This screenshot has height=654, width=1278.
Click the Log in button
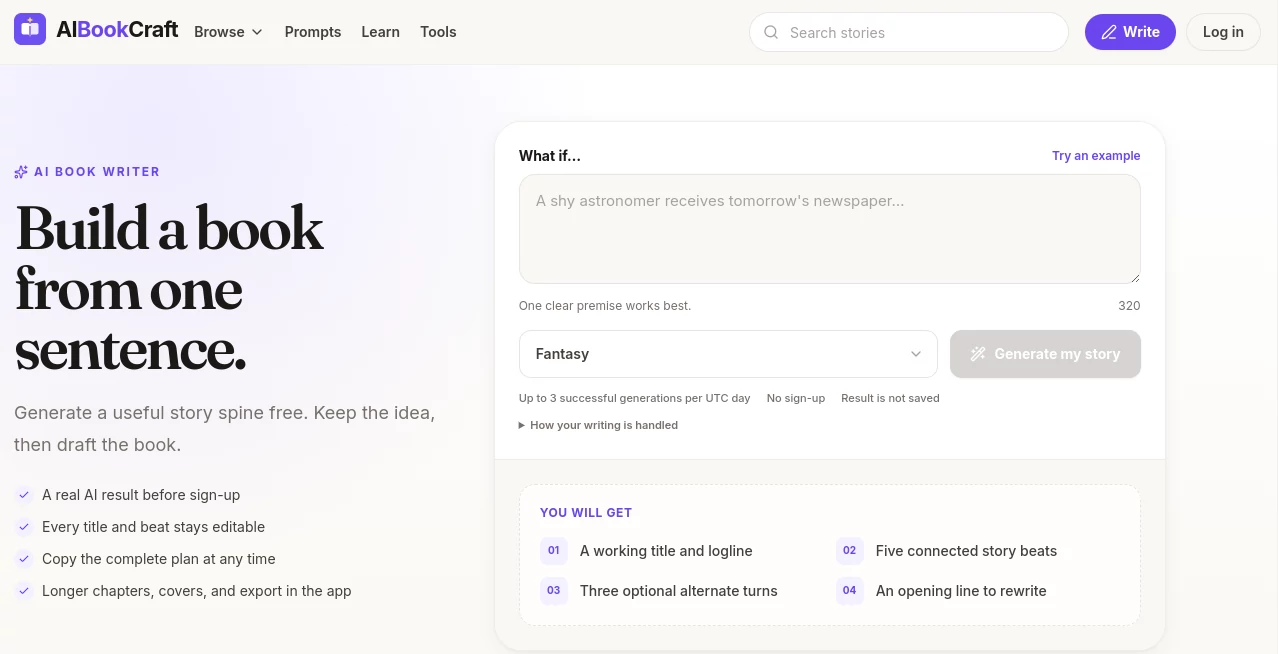point(1223,32)
